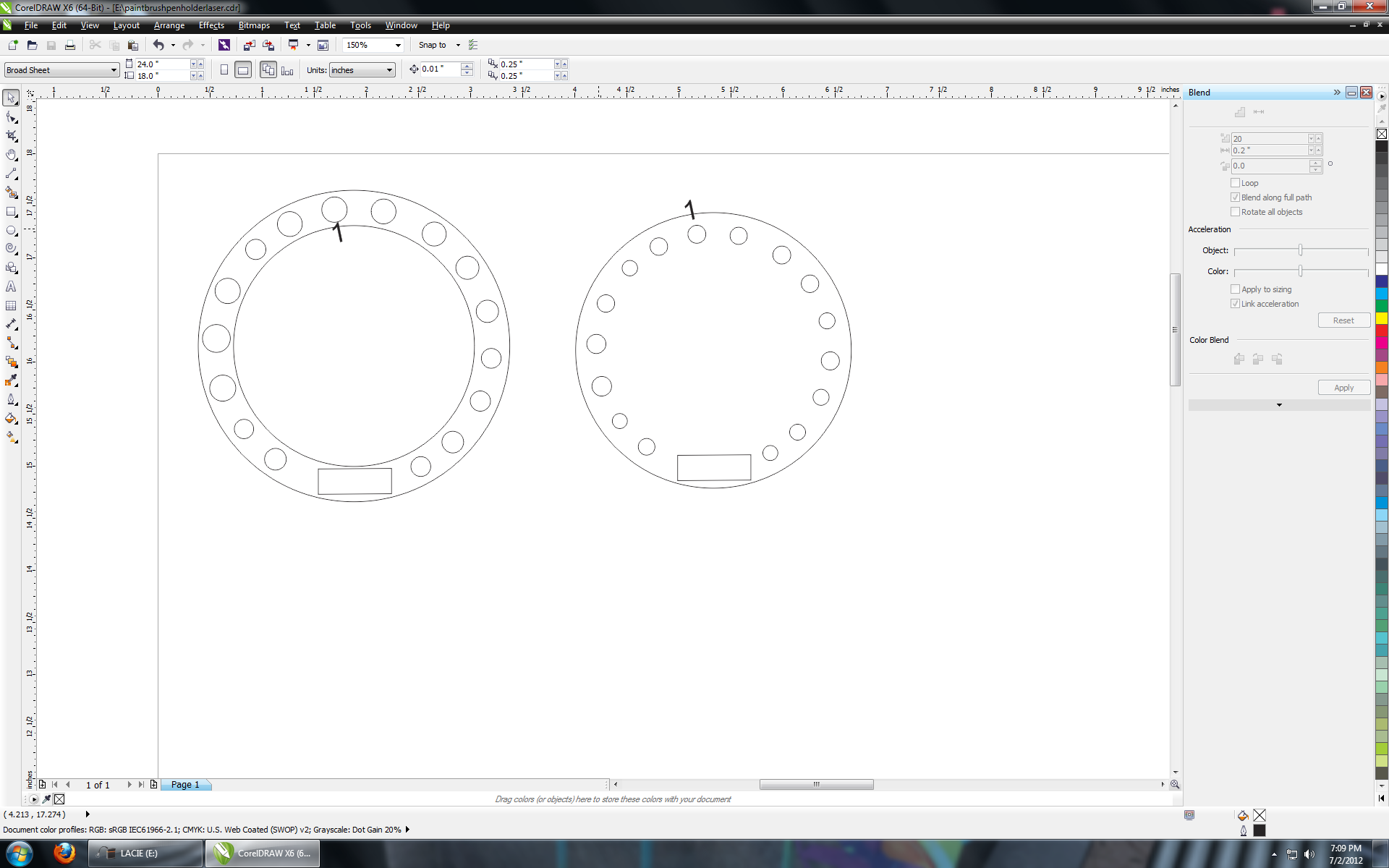
Task: Open the File menu
Action: click(31, 25)
